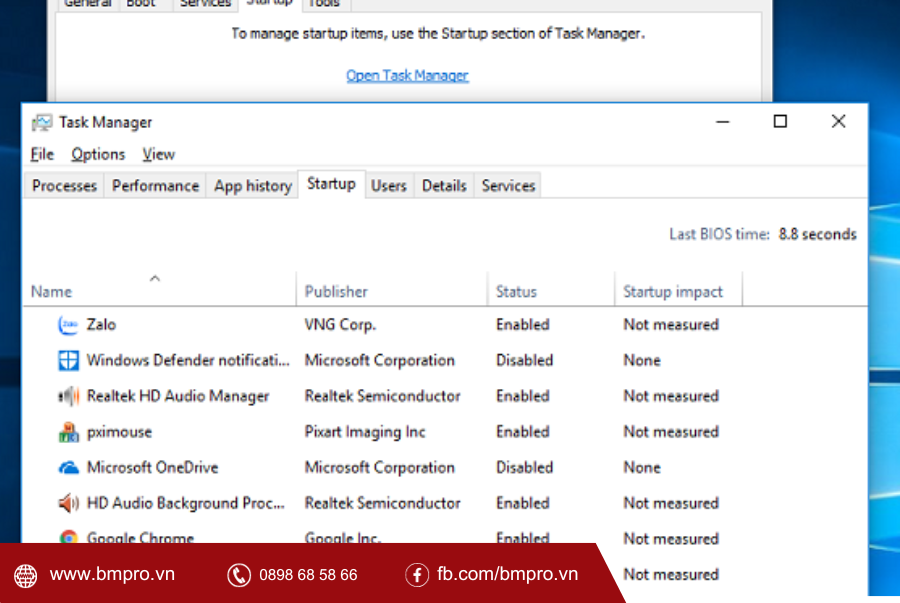Toggle the sort arrow above Name
Image resolution: width=900 pixels, height=603 pixels.
click(x=154, y=278)
